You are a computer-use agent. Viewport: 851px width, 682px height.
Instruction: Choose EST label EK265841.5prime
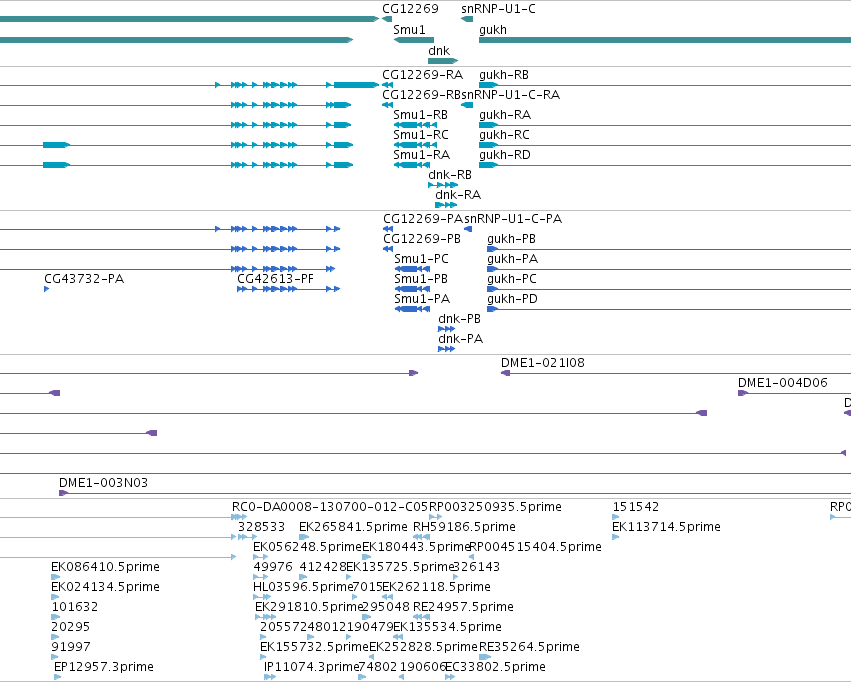[x=353, y=527]
